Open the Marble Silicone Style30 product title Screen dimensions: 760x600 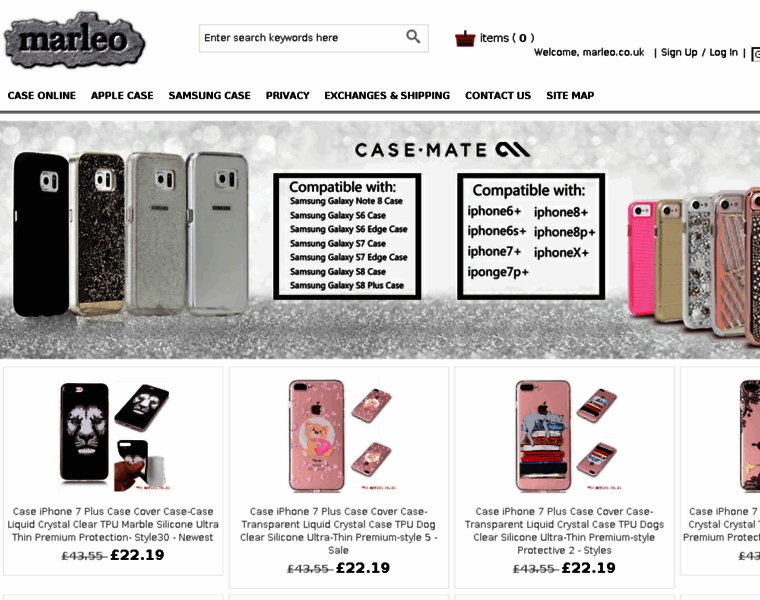point(113,524)
